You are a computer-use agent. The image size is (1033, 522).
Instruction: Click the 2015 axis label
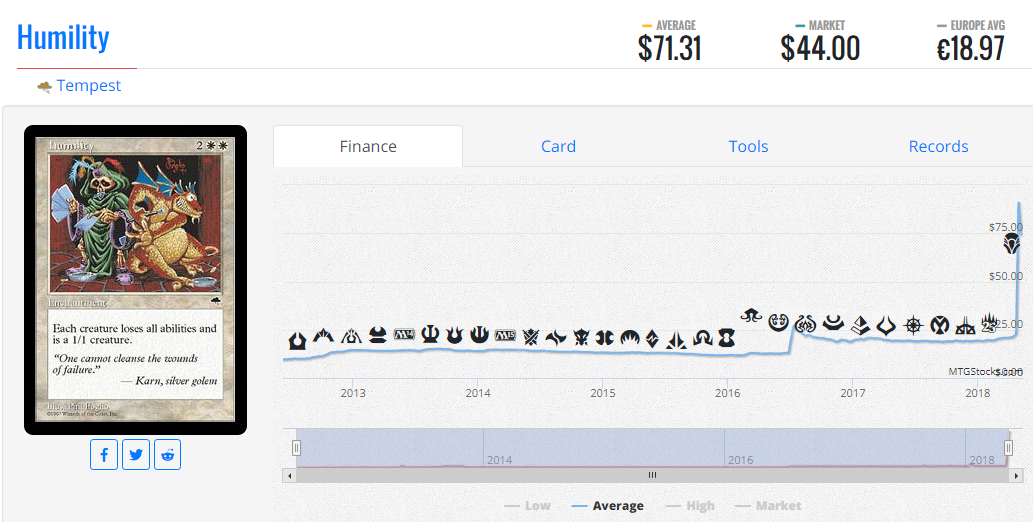[603, 393]
